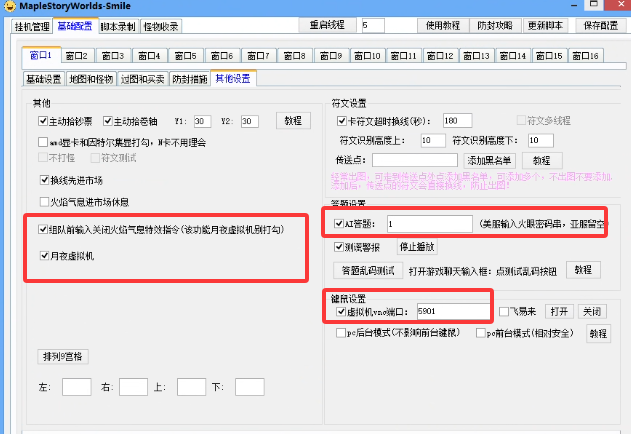Click the MapleStoryWorlds app icon in title bar
This screenshot has width=631, height=434.
(9, 7)
